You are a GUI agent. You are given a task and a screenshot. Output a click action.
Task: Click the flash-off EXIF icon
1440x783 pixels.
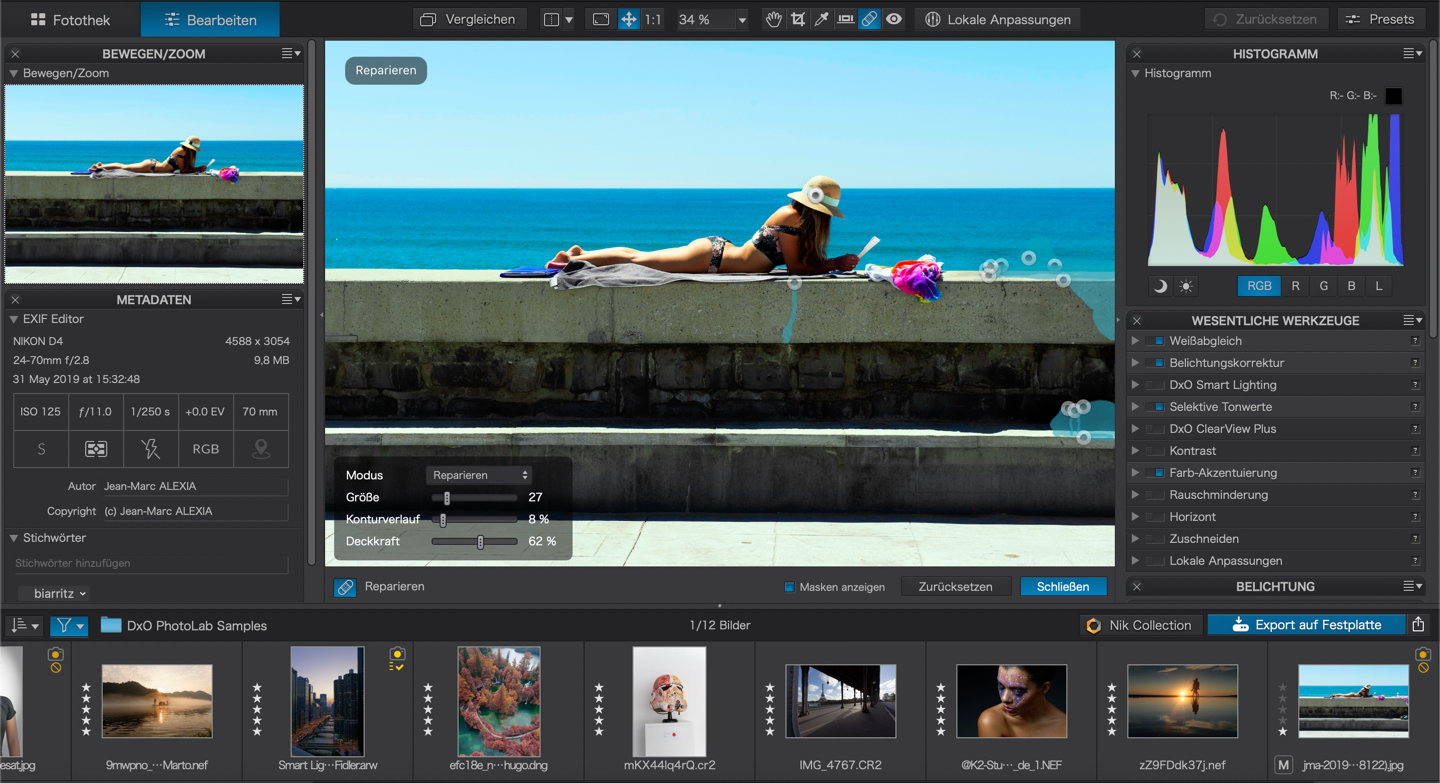(x=151, y=449)
